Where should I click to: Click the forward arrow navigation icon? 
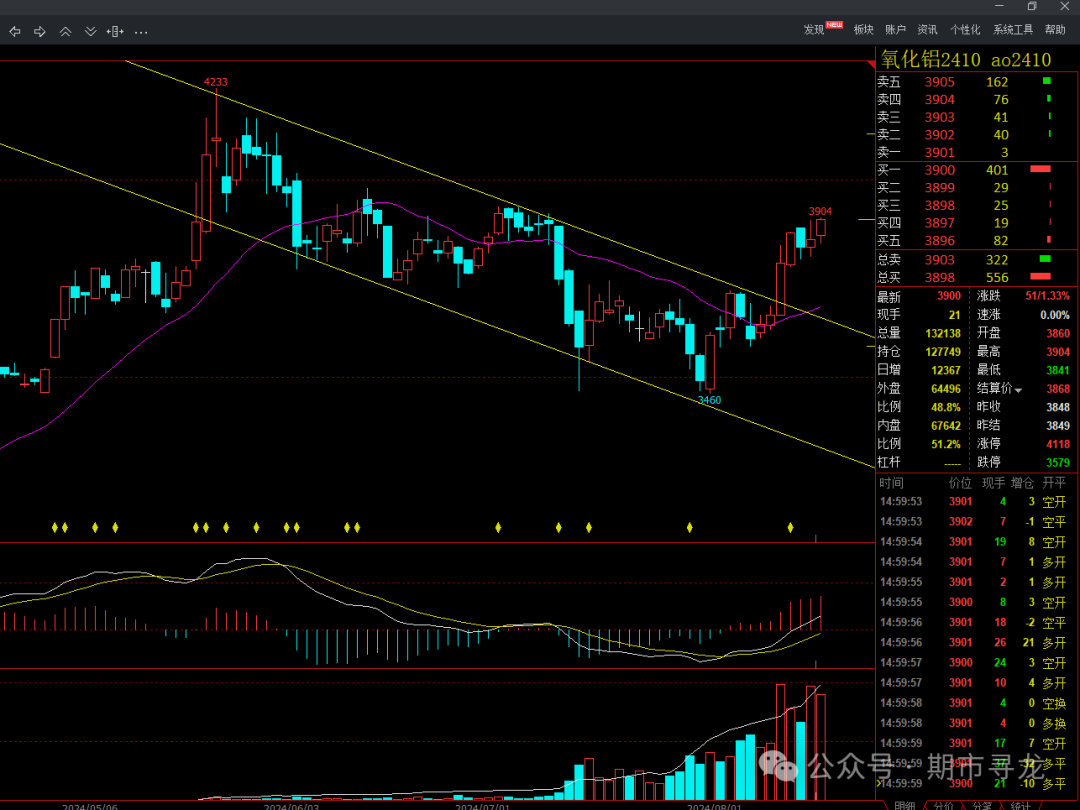click(x=40, y=32)
